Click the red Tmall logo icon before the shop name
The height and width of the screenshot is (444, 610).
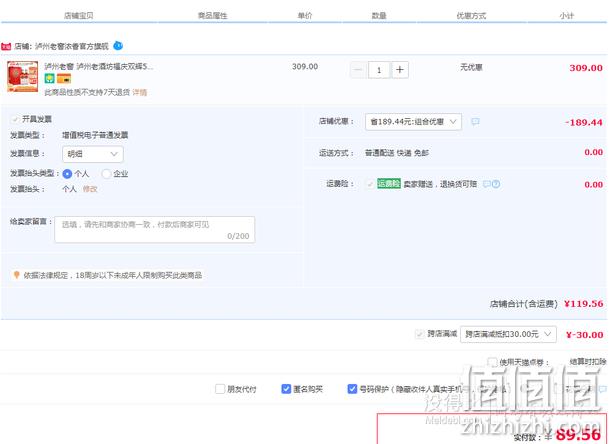coord(6,47)
